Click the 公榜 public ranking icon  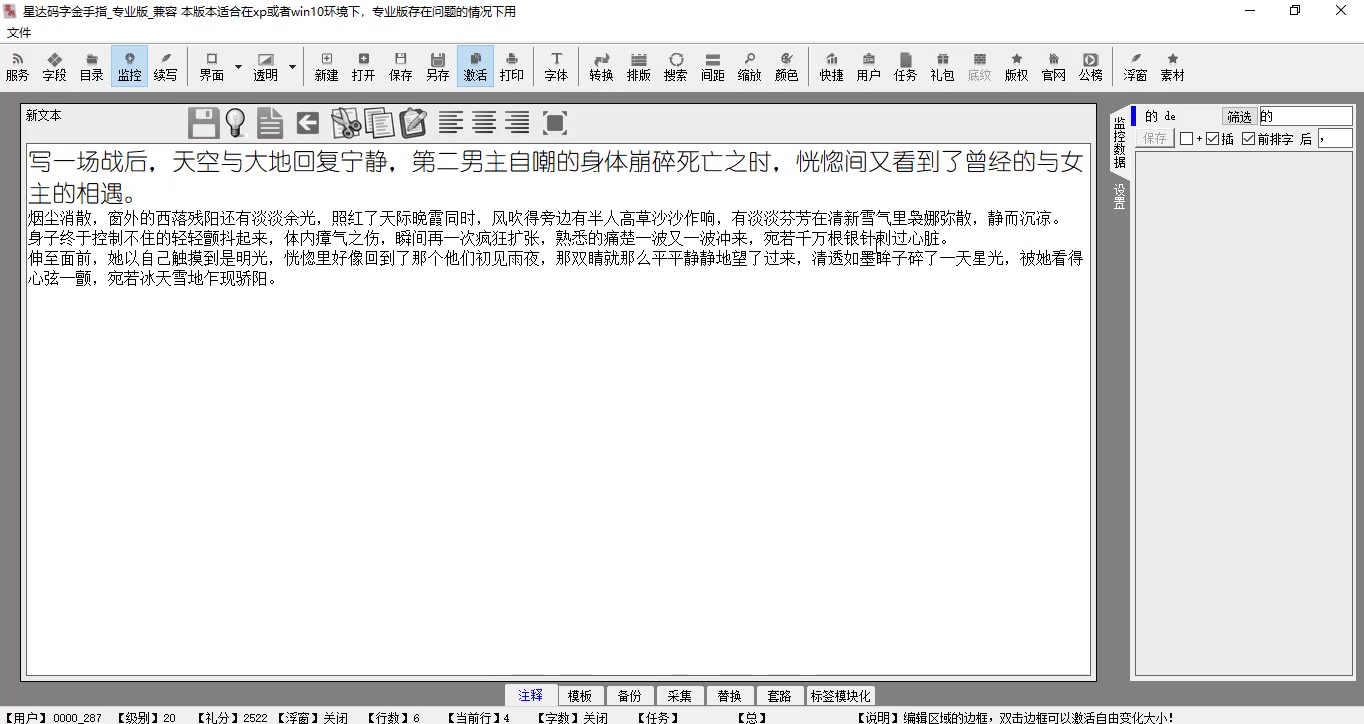[1090, 66]
